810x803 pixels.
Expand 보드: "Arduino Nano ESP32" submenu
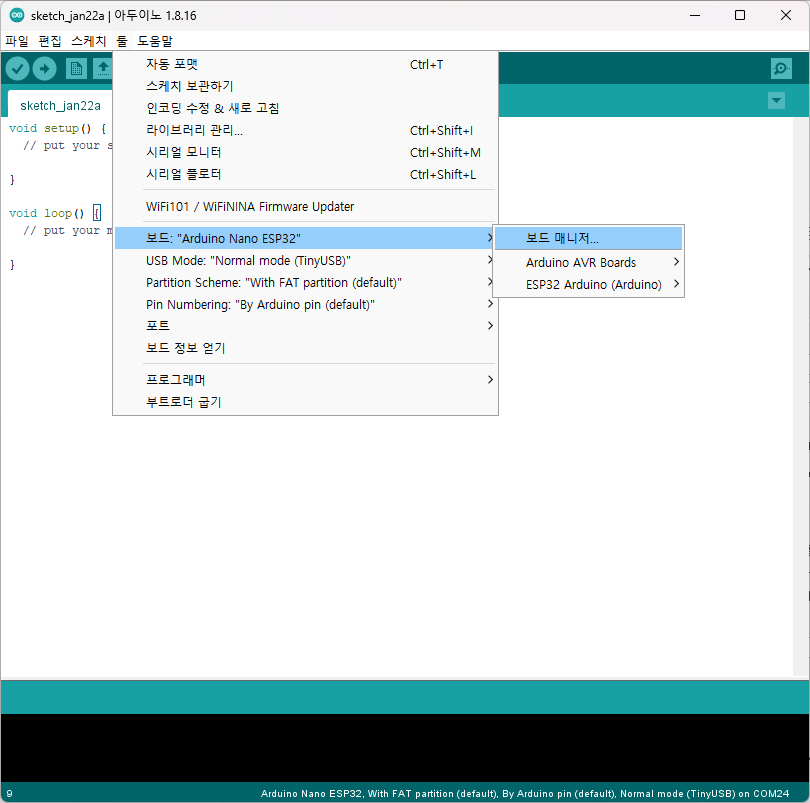click(305, 238)
